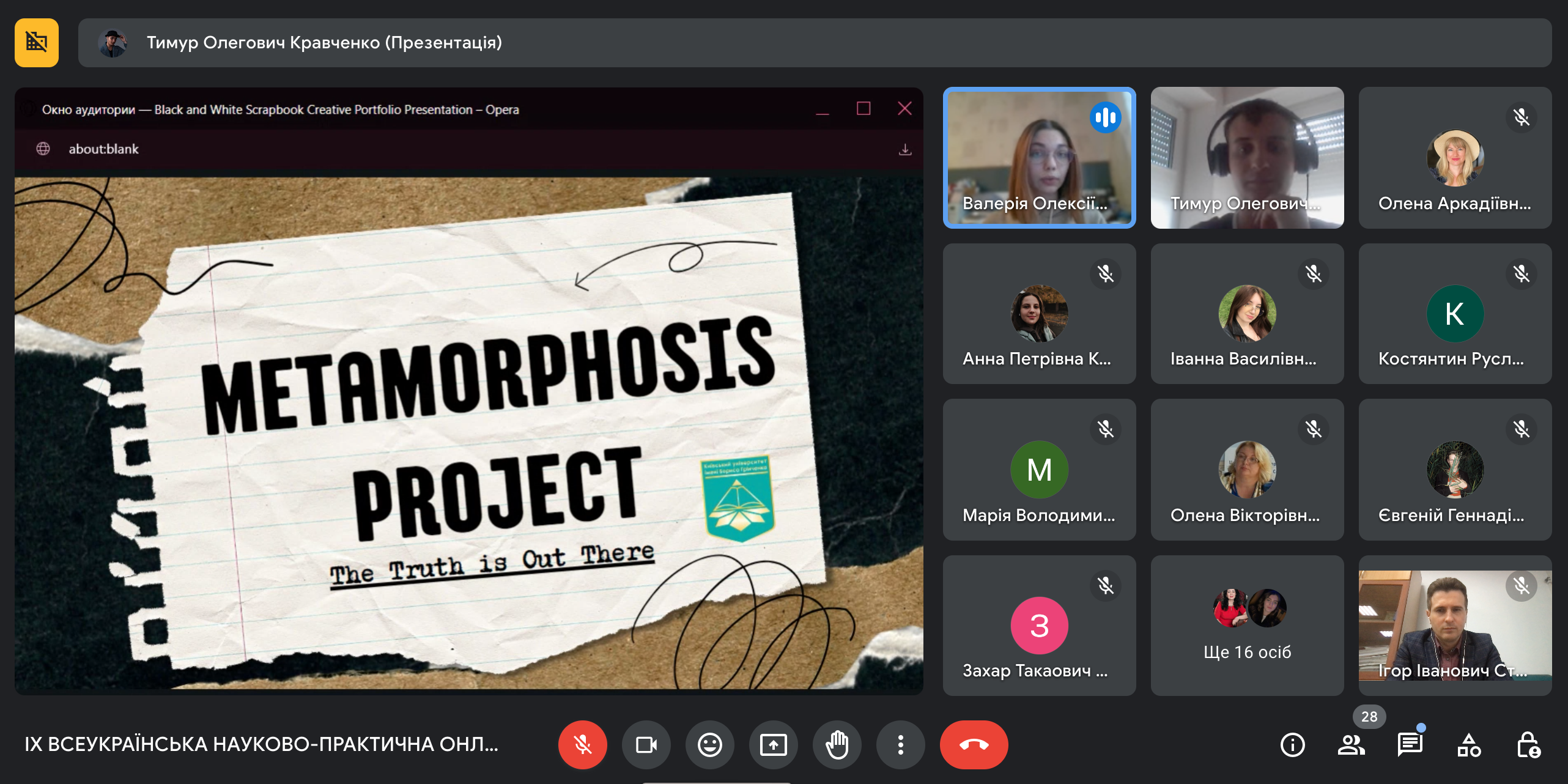This screenshot has width=1568, height=784.
Task: Click download icon in shared browser address bar
Action: [905, 149]
